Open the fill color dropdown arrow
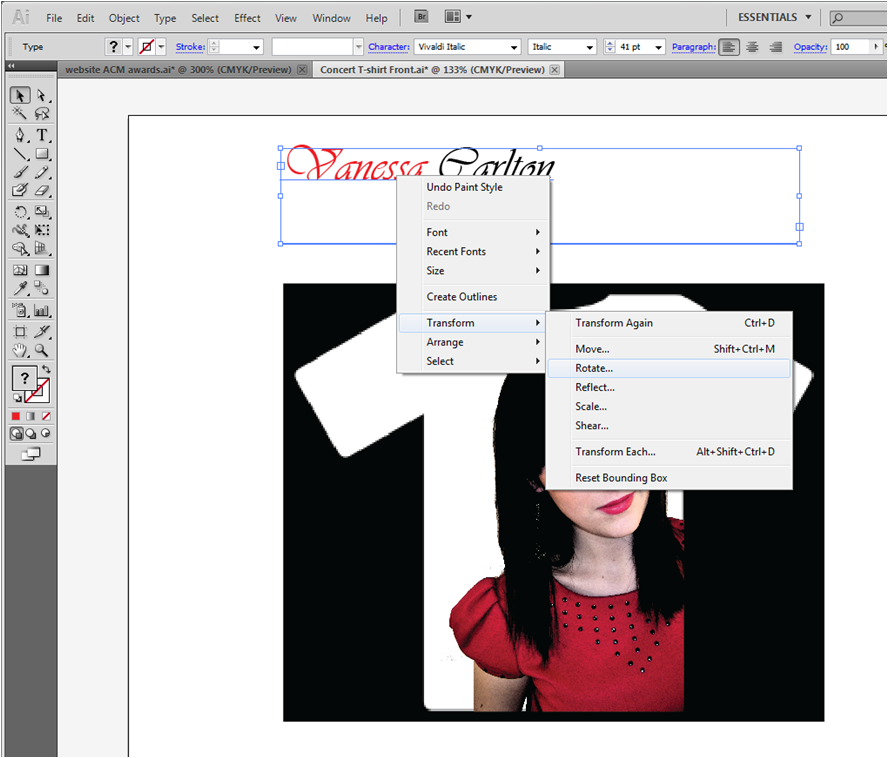 (x=129, y=47)
